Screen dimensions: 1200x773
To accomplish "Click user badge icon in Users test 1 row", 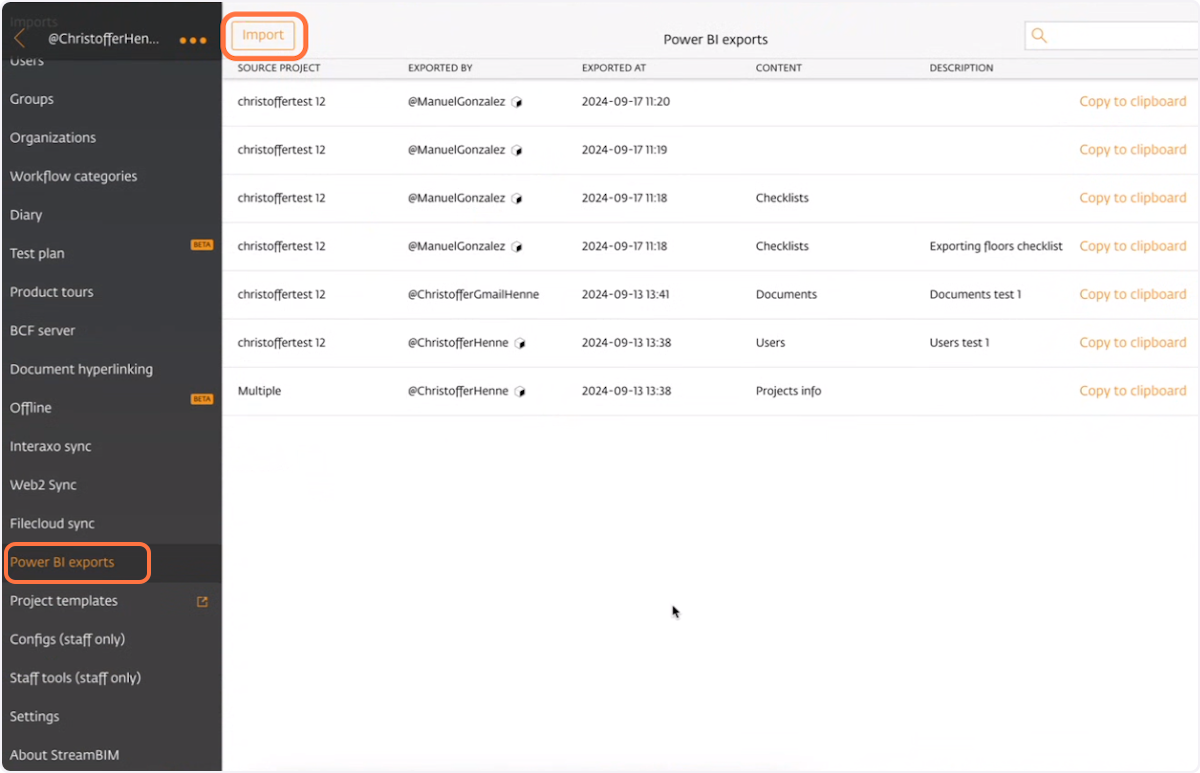I will [521, 343].
